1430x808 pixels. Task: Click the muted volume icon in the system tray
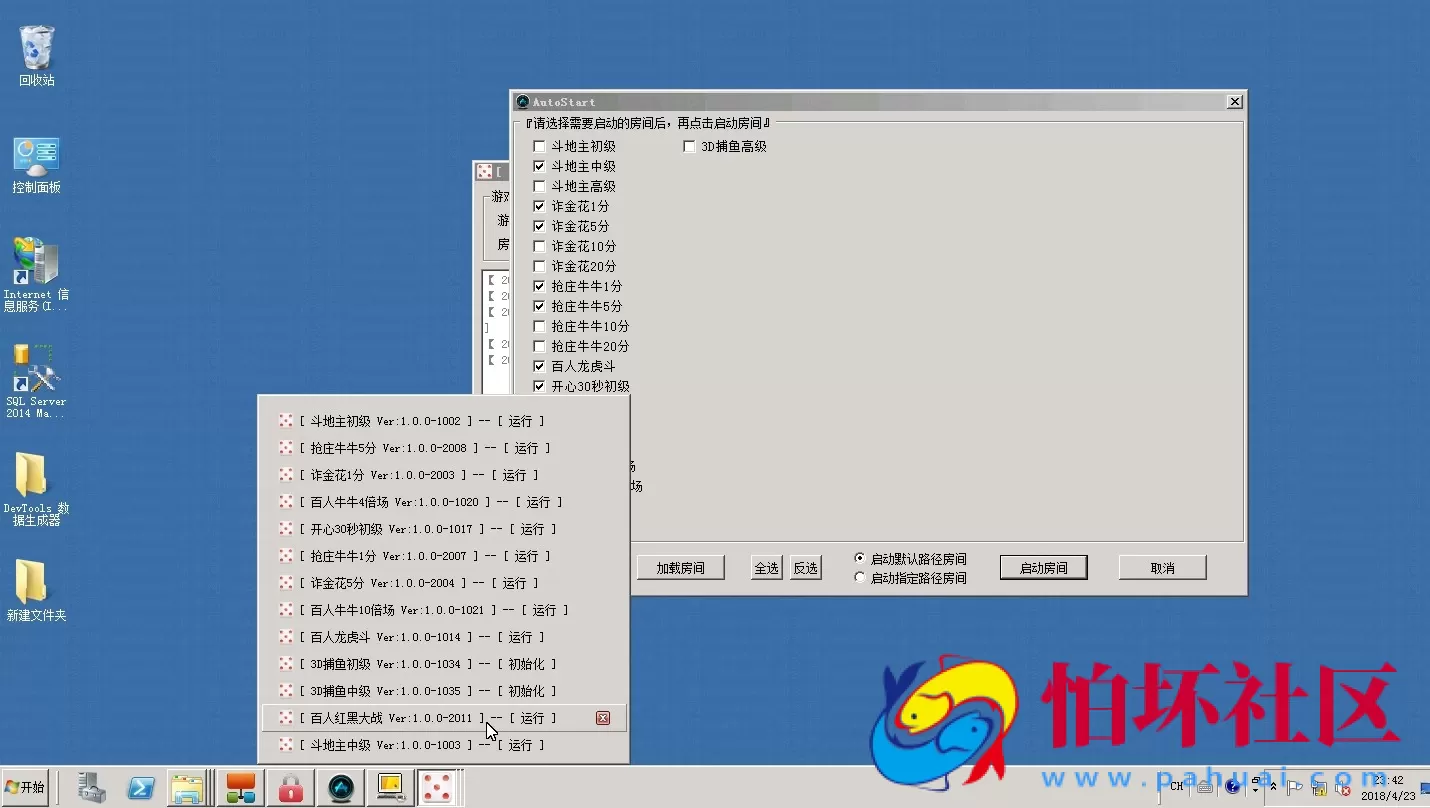coord(1342,790)
